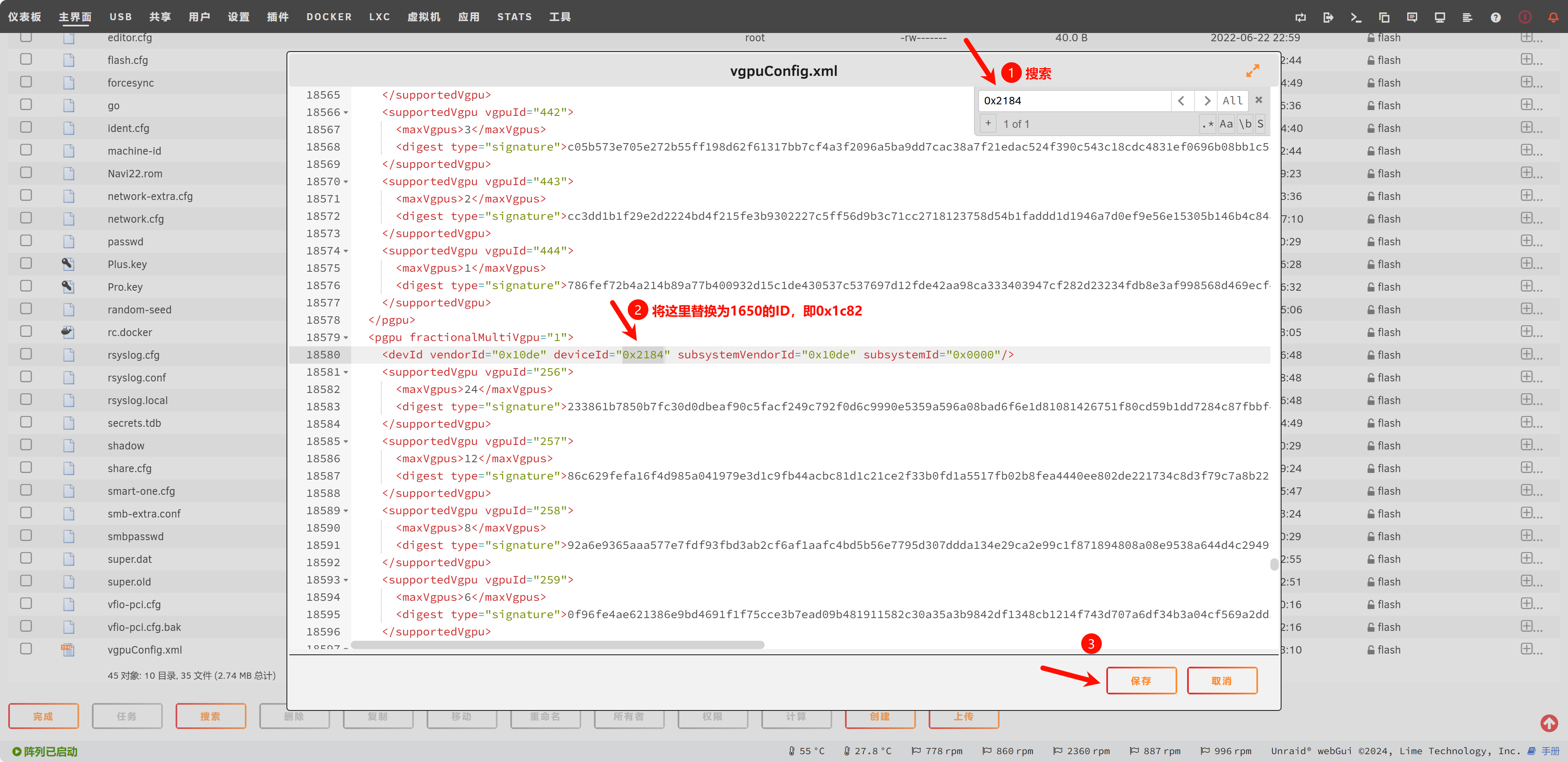Screen dimensions: 1568x762
Task: Collapse the fold arrow at line 18579
Action: point(346,338)
